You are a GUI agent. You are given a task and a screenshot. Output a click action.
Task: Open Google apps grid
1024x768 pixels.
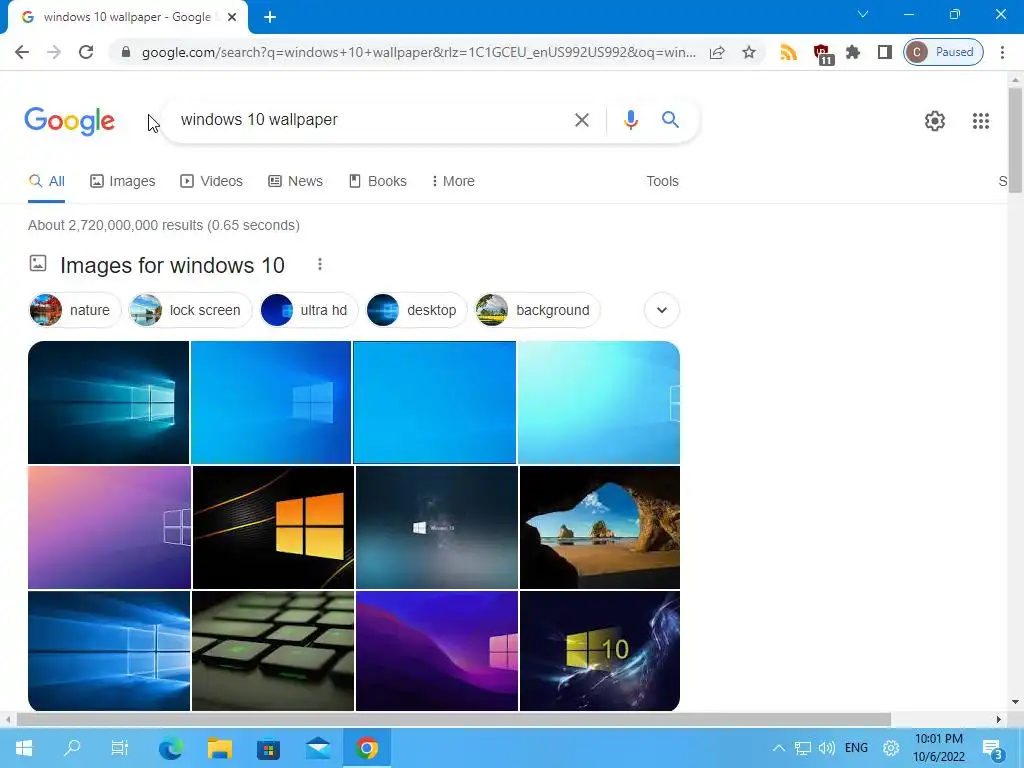click(980, 121)
